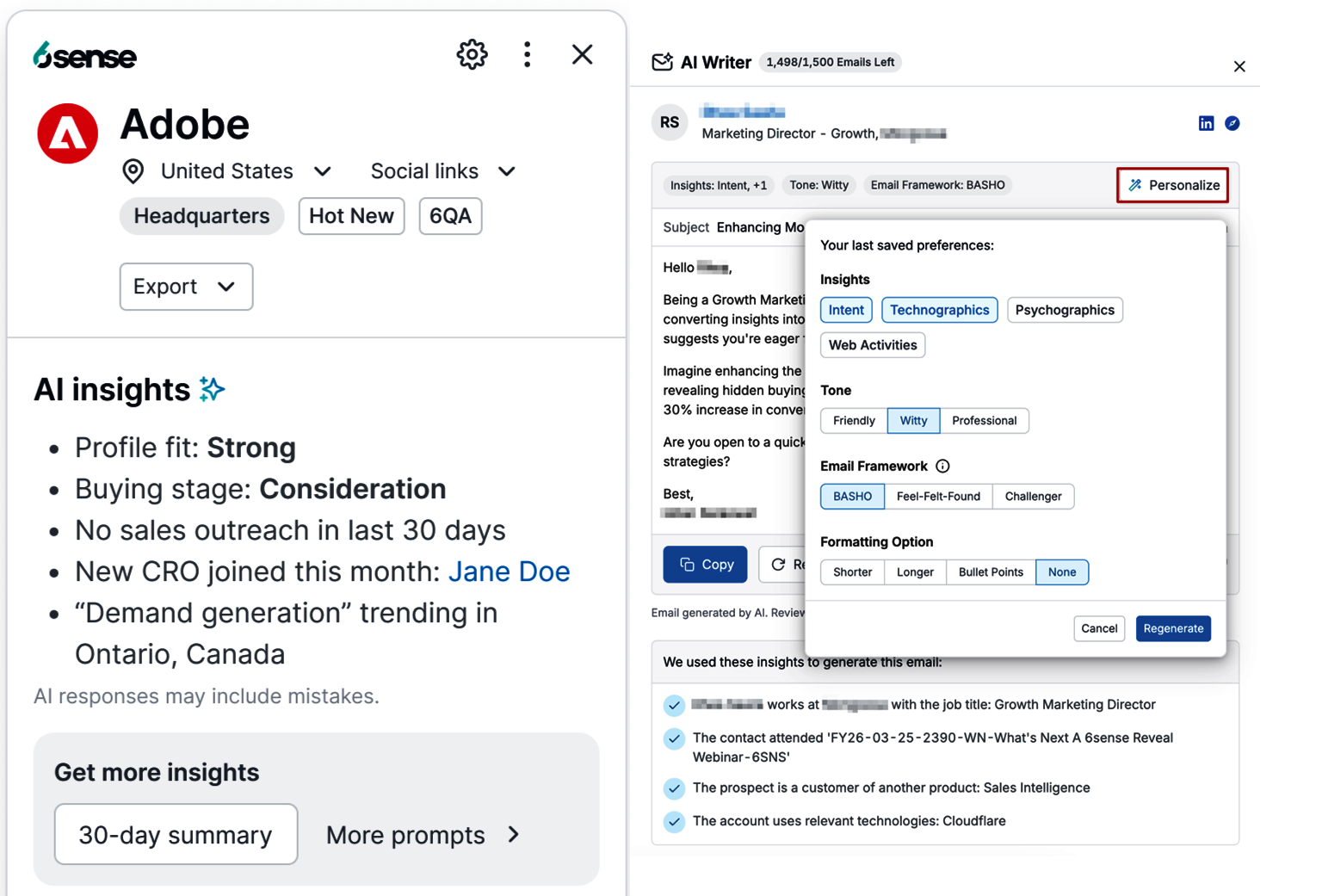Select the None formatting option
This screenshot has width=1322, height=896.
pyautogui.click(x=1062, y=572)
